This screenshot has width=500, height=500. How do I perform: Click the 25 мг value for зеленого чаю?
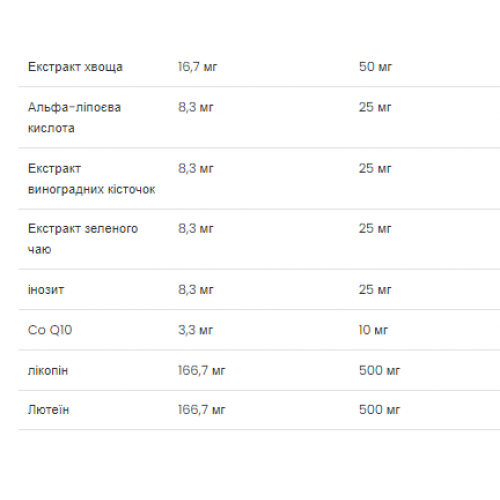coord(375,229)
